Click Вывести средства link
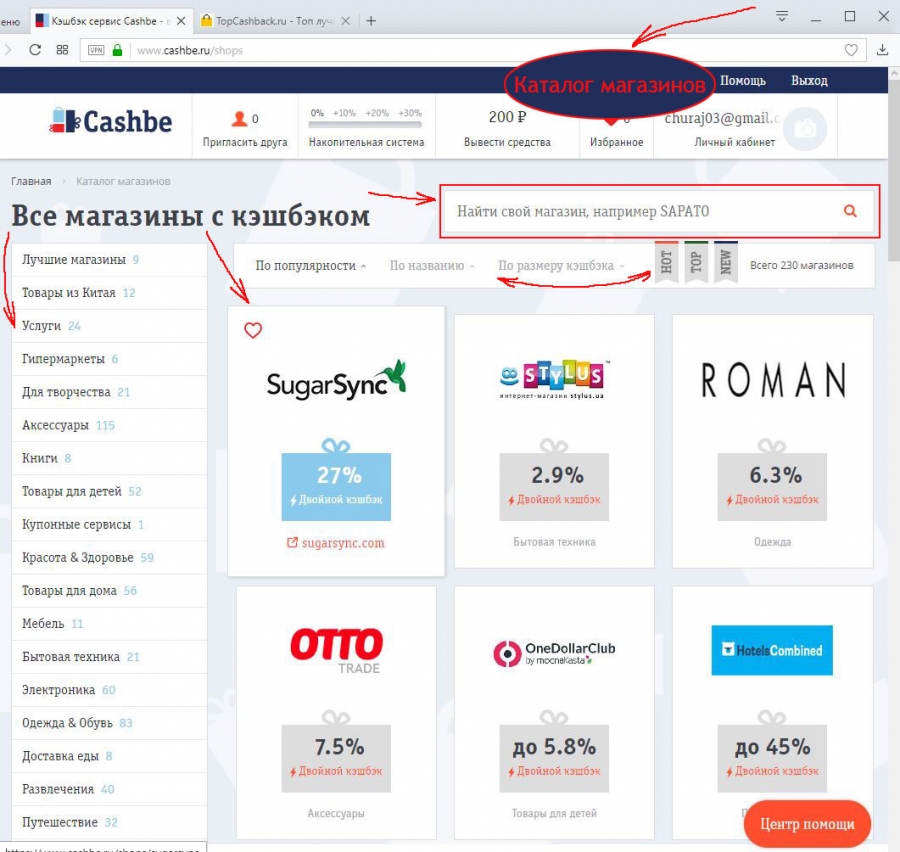This screenshot has width=900, height=852. [507, 142]
